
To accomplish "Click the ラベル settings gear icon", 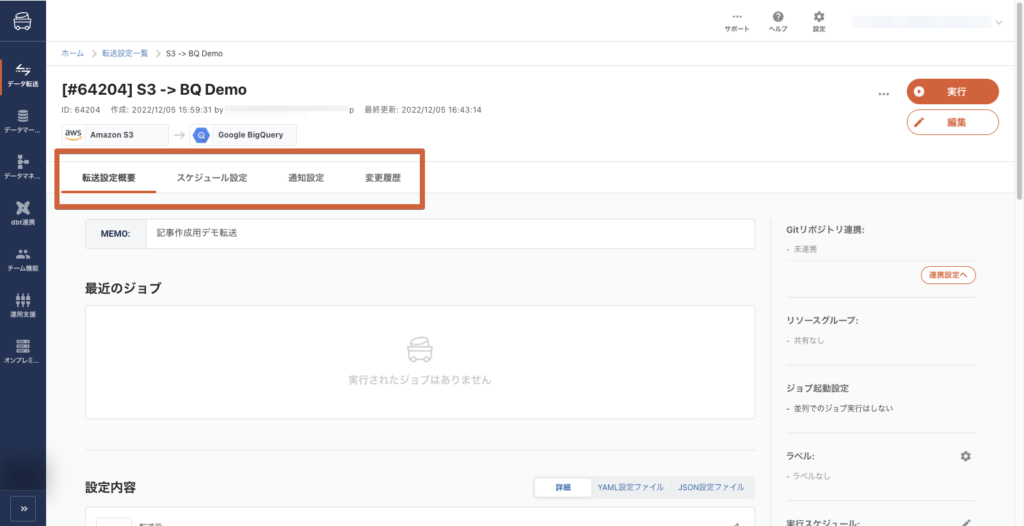I will [965, 456].
